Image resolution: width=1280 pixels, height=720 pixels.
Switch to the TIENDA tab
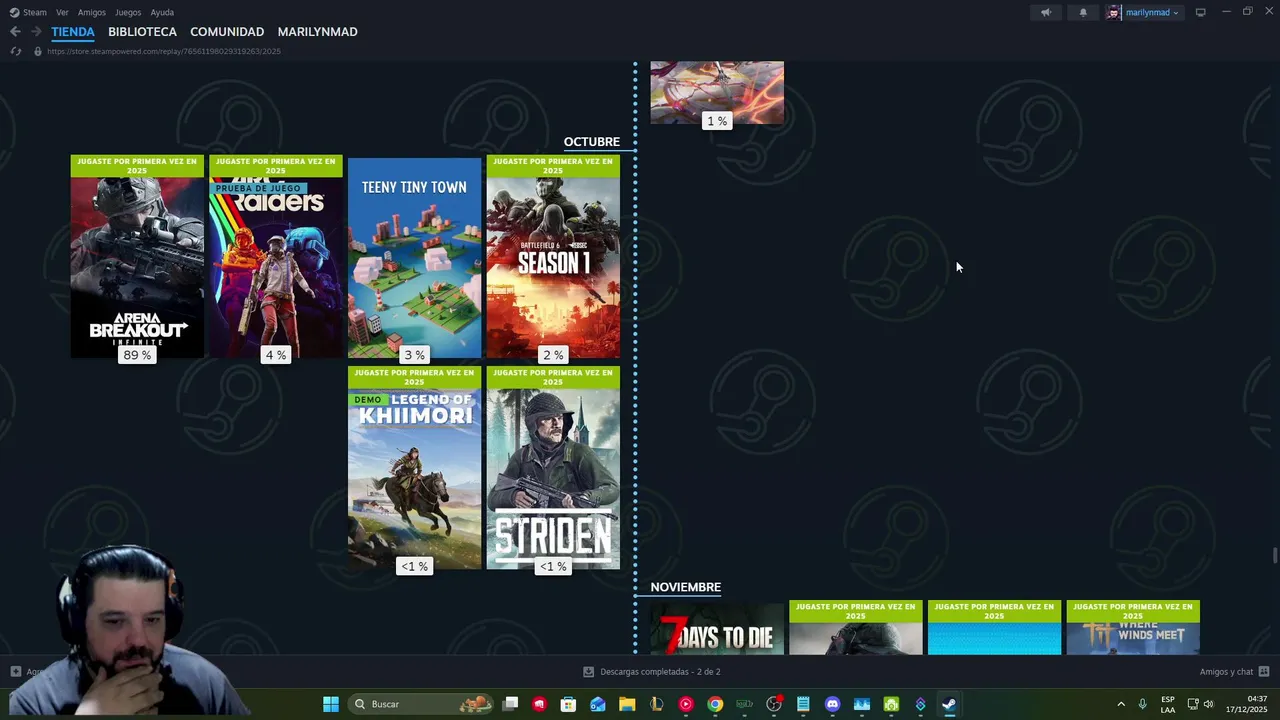[73, 32]
